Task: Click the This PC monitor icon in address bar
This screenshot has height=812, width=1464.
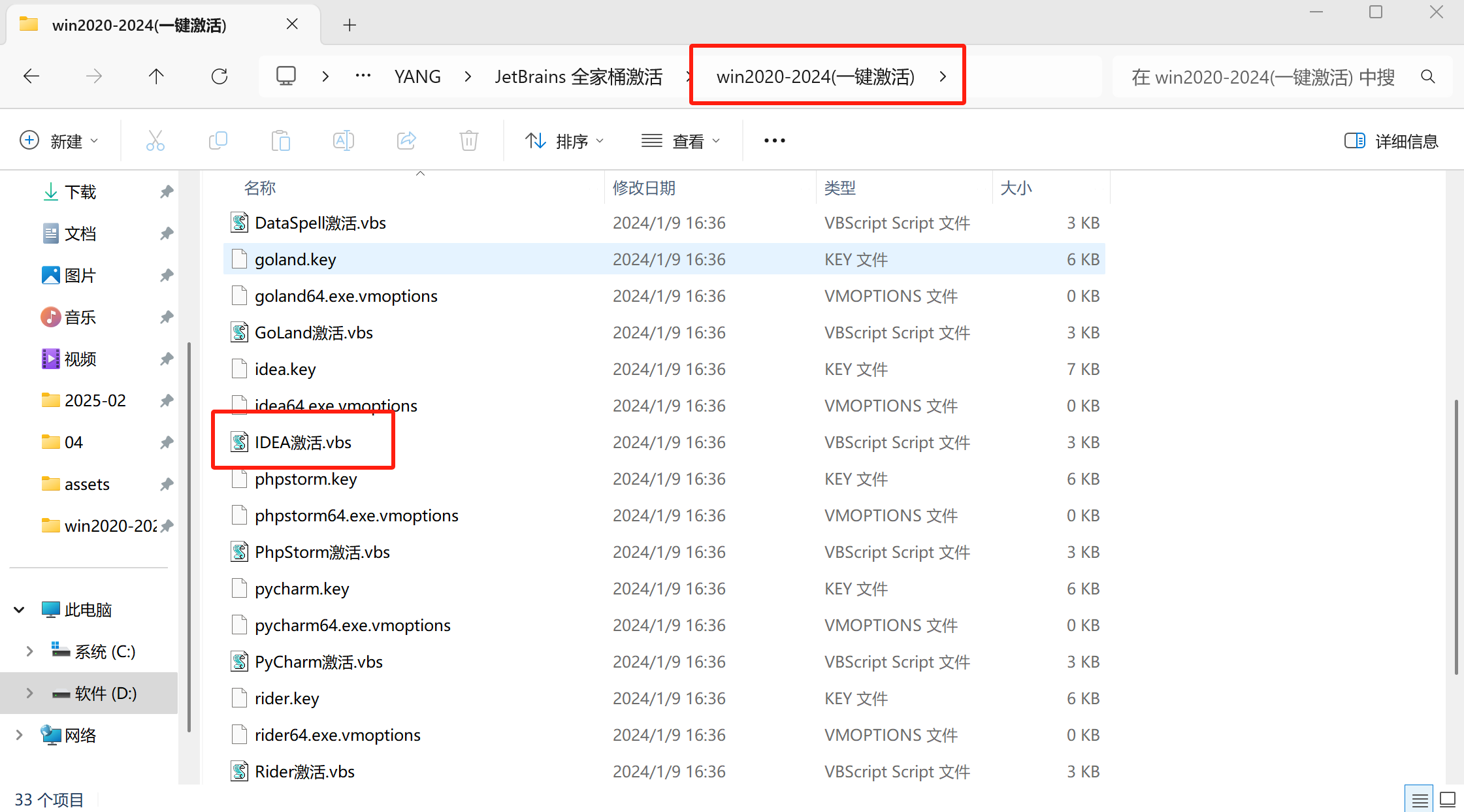Action: pyautogui.click(x=286, y=76)
